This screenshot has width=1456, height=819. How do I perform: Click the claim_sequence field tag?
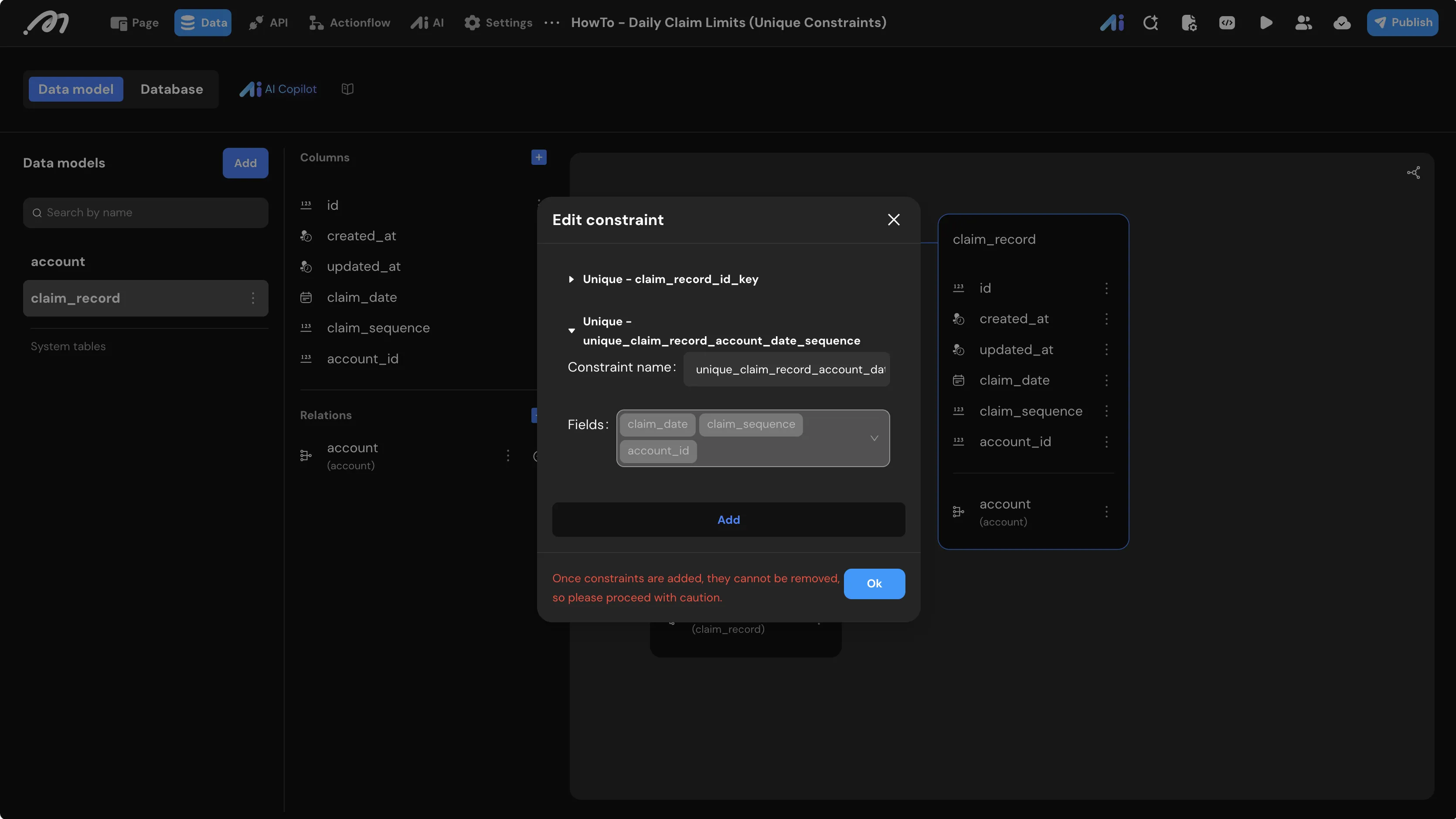point(751,425)
